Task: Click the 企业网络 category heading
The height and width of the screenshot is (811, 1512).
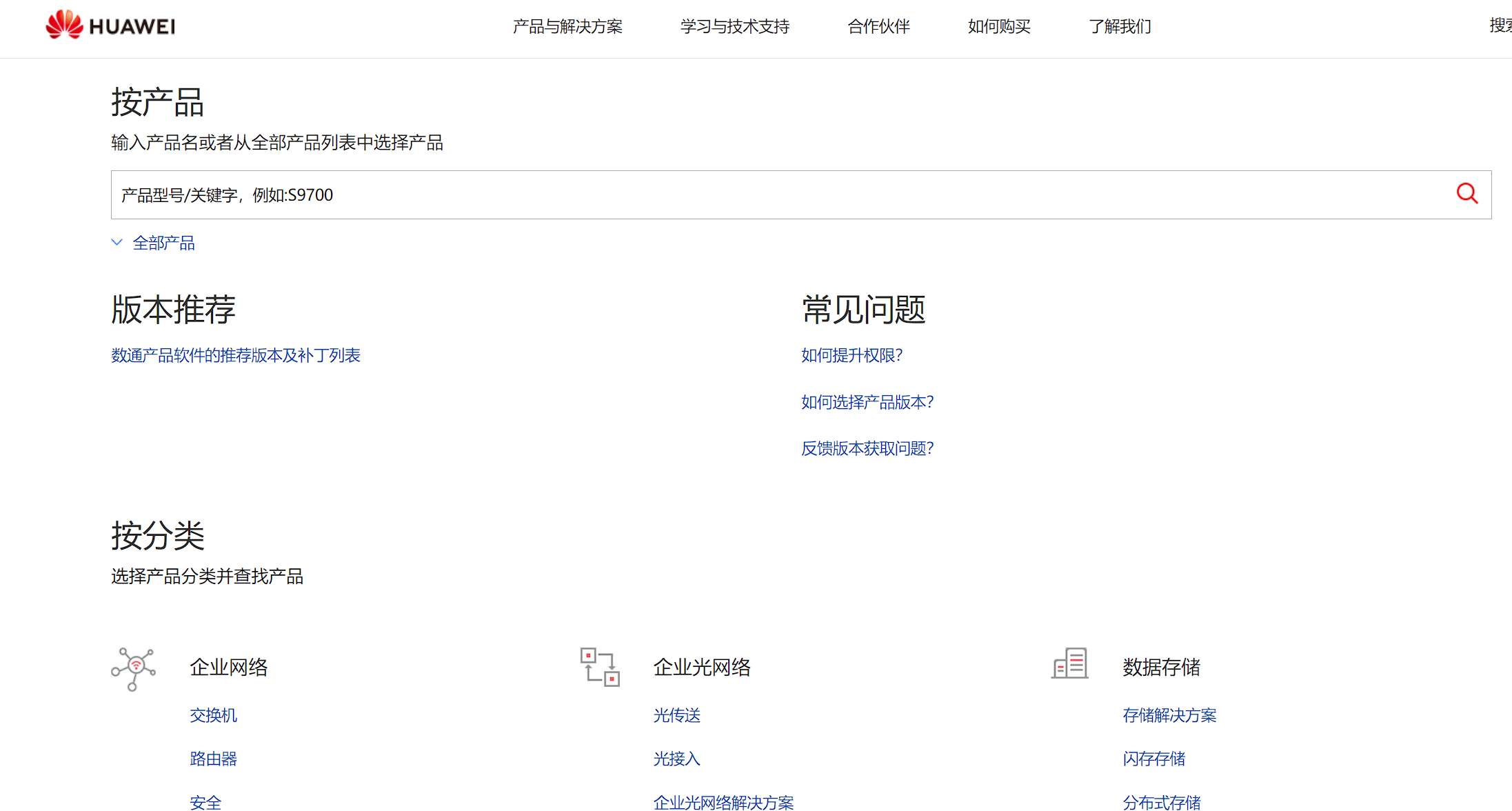Action: tap(229, 667)
